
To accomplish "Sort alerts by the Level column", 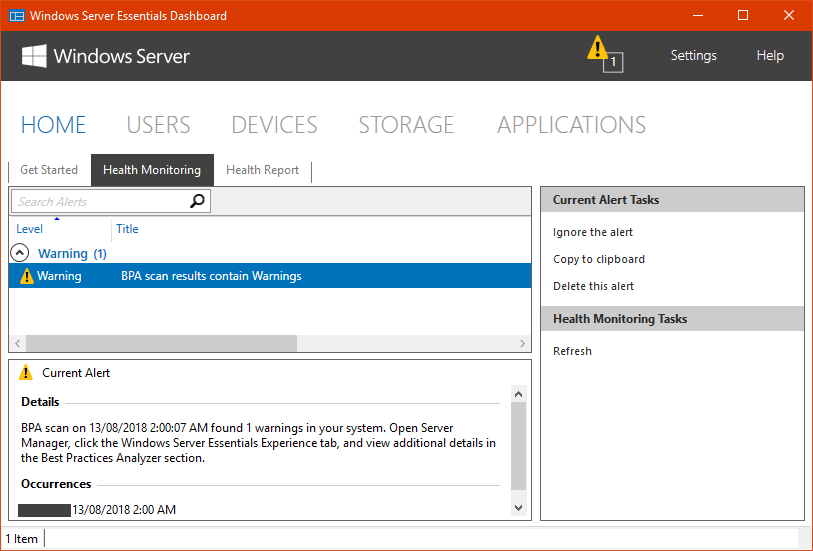I will click(x=30, y=229).
